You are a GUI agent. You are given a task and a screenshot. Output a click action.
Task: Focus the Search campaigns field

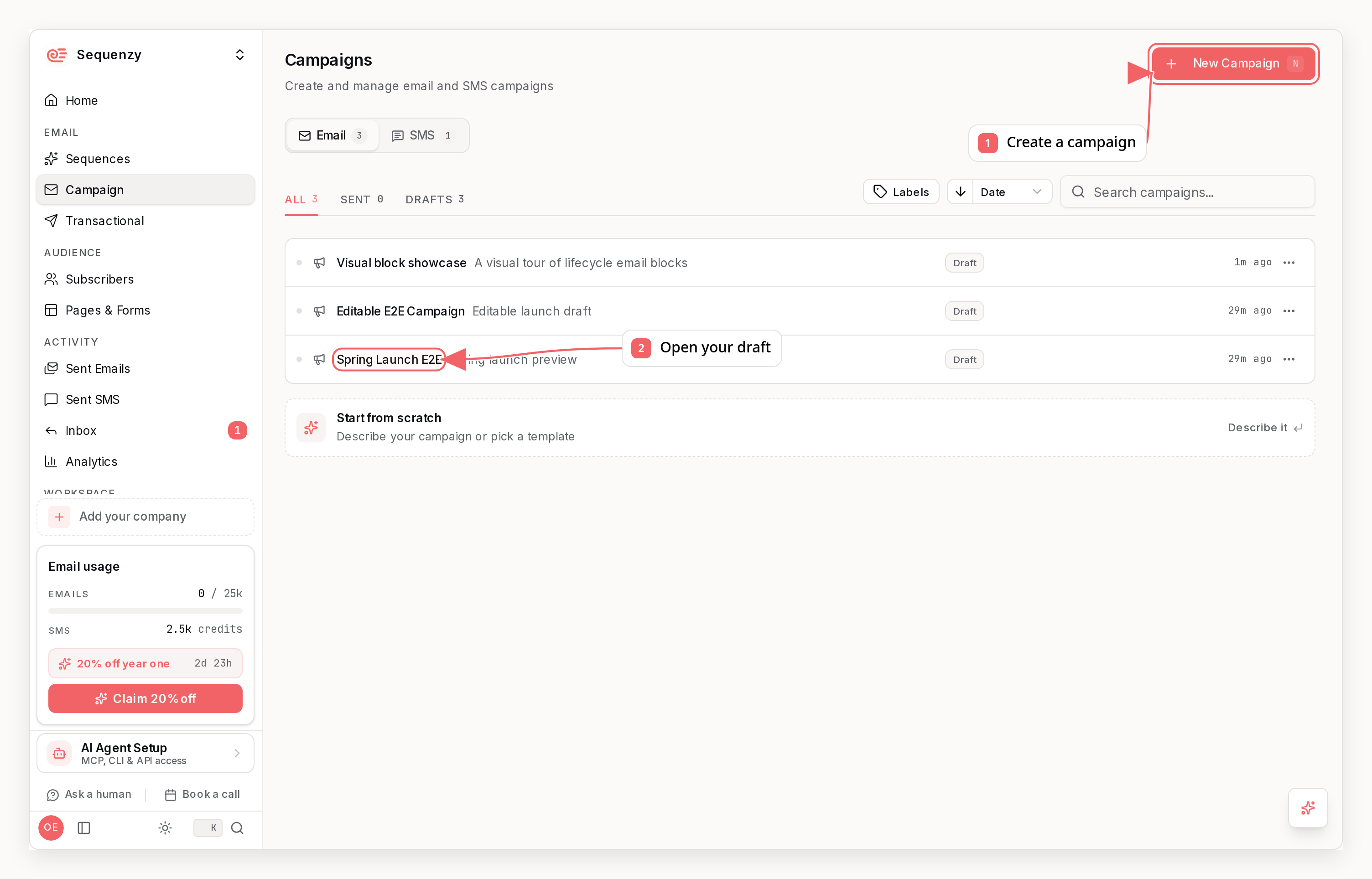coord(1188,192)
